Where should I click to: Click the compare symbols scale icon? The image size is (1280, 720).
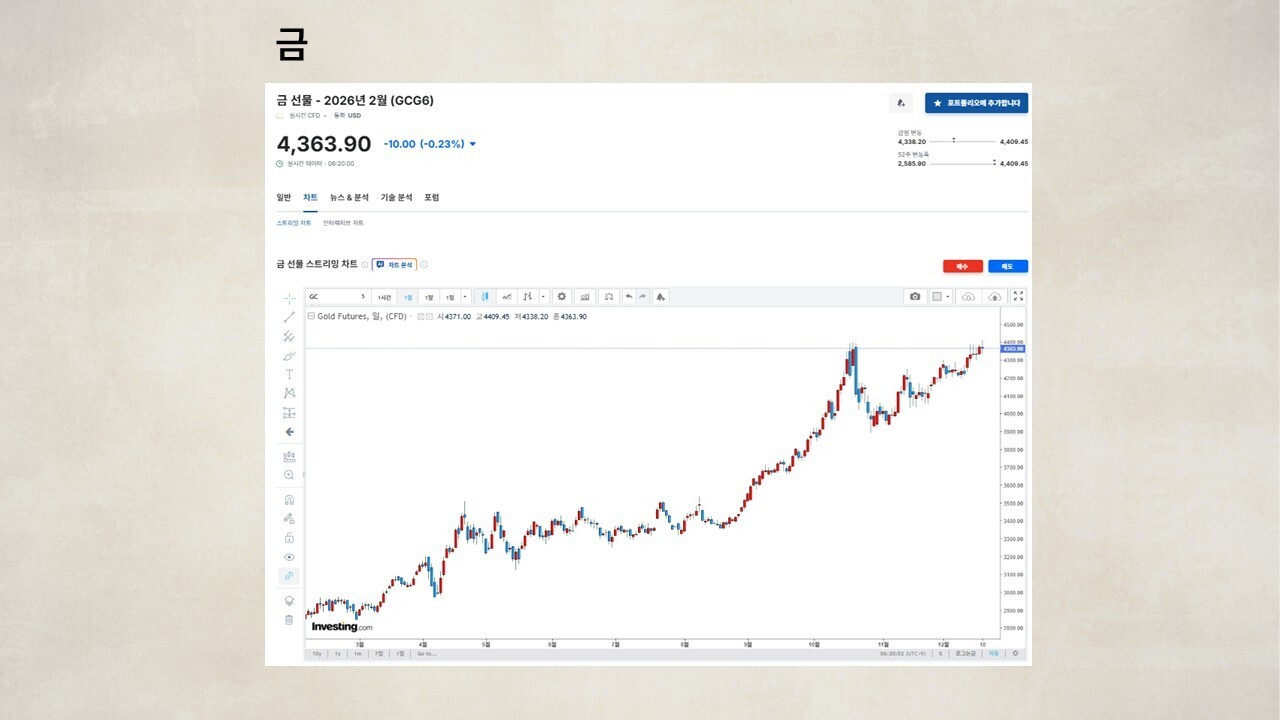(x=608, y=297)
